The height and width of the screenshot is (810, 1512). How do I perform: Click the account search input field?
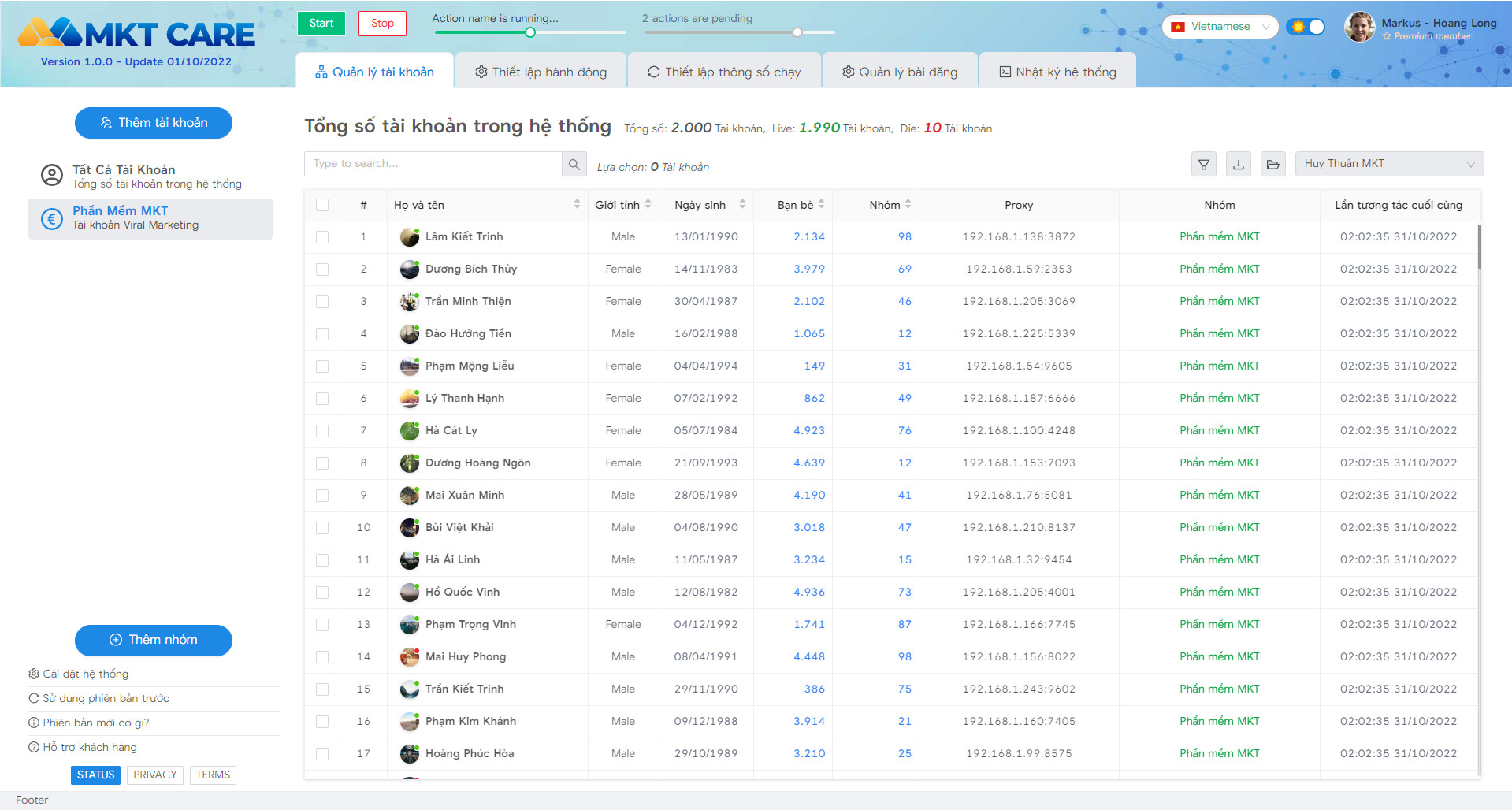tap(433, 164)
